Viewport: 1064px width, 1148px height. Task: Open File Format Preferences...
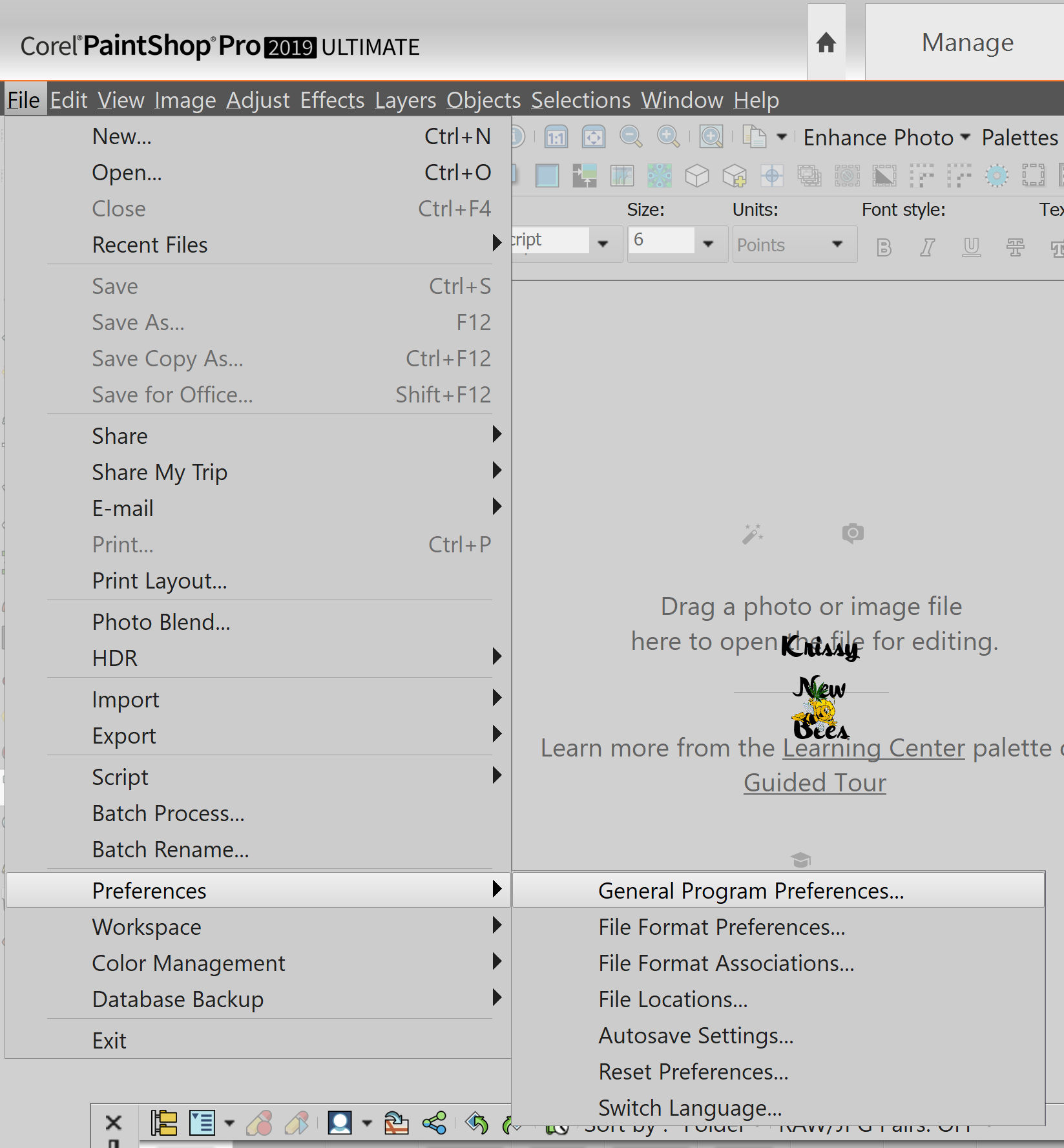(x=778, y=927)
